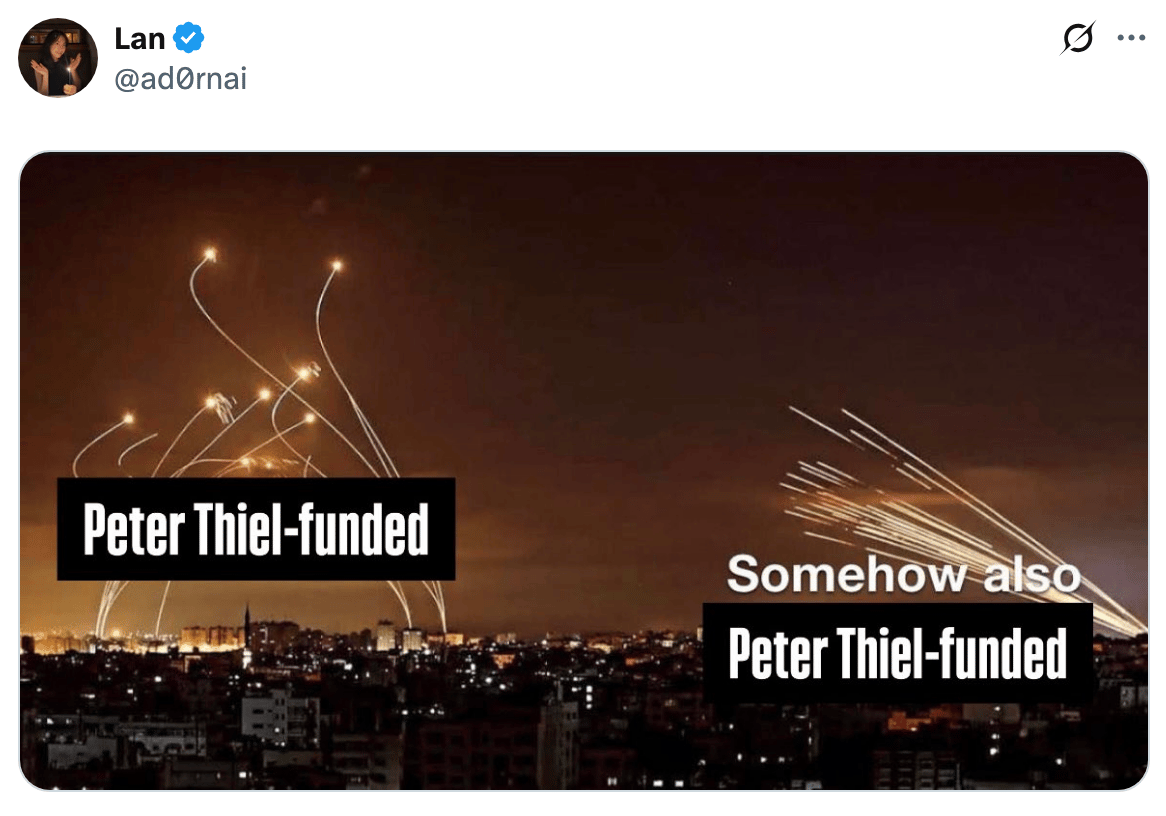
Task: Click the right Peter Thiel-funded caption box
Action: click(898, 653)
